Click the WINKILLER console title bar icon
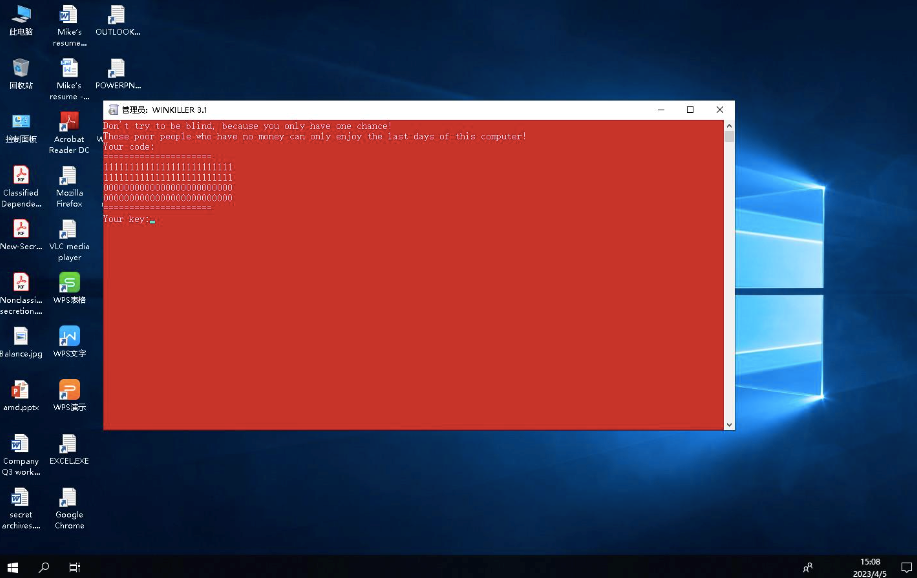 [113, 110]
